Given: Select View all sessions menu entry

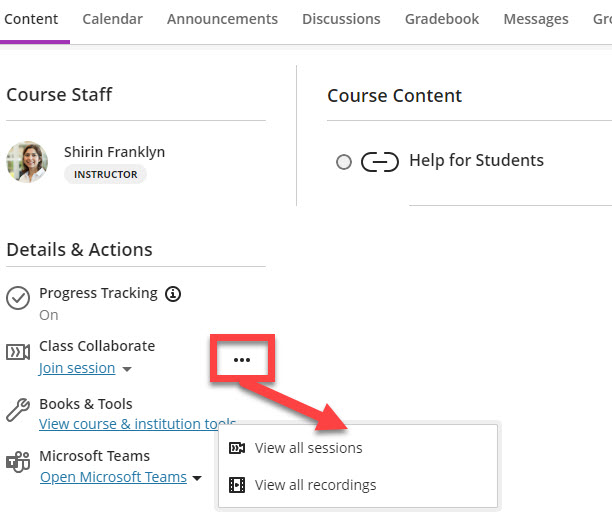Looking at the screenshot, I should (x=308, y=448).
